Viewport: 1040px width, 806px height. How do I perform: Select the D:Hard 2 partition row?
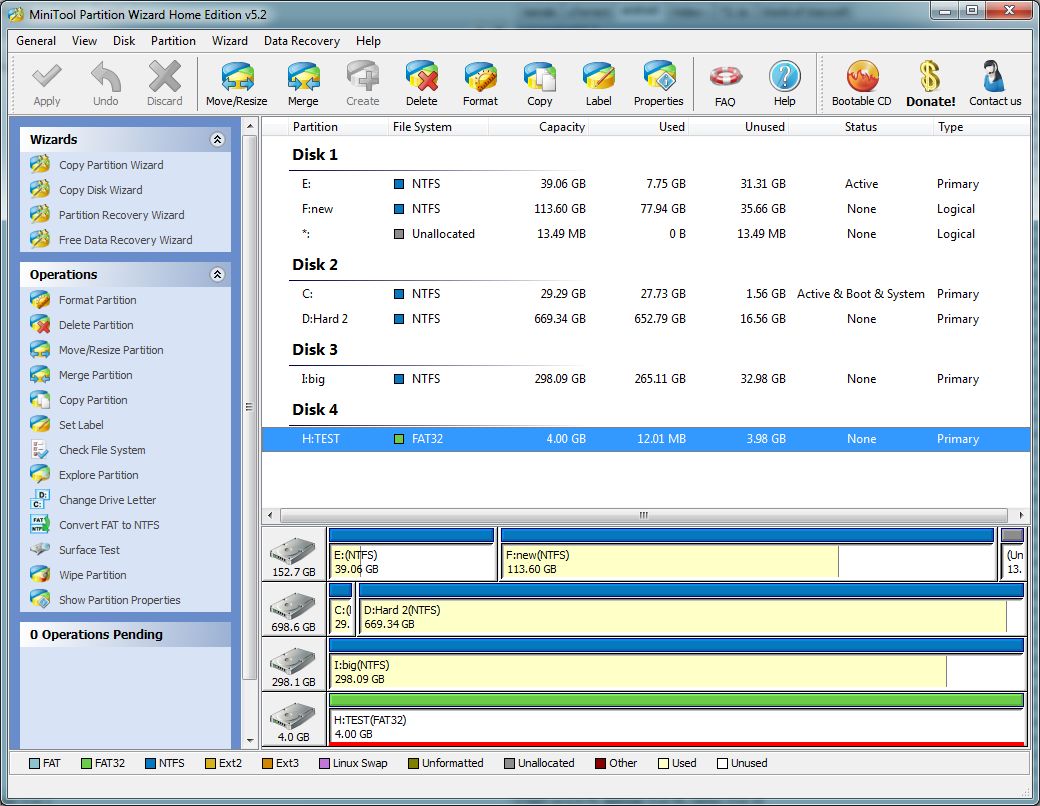645,319
